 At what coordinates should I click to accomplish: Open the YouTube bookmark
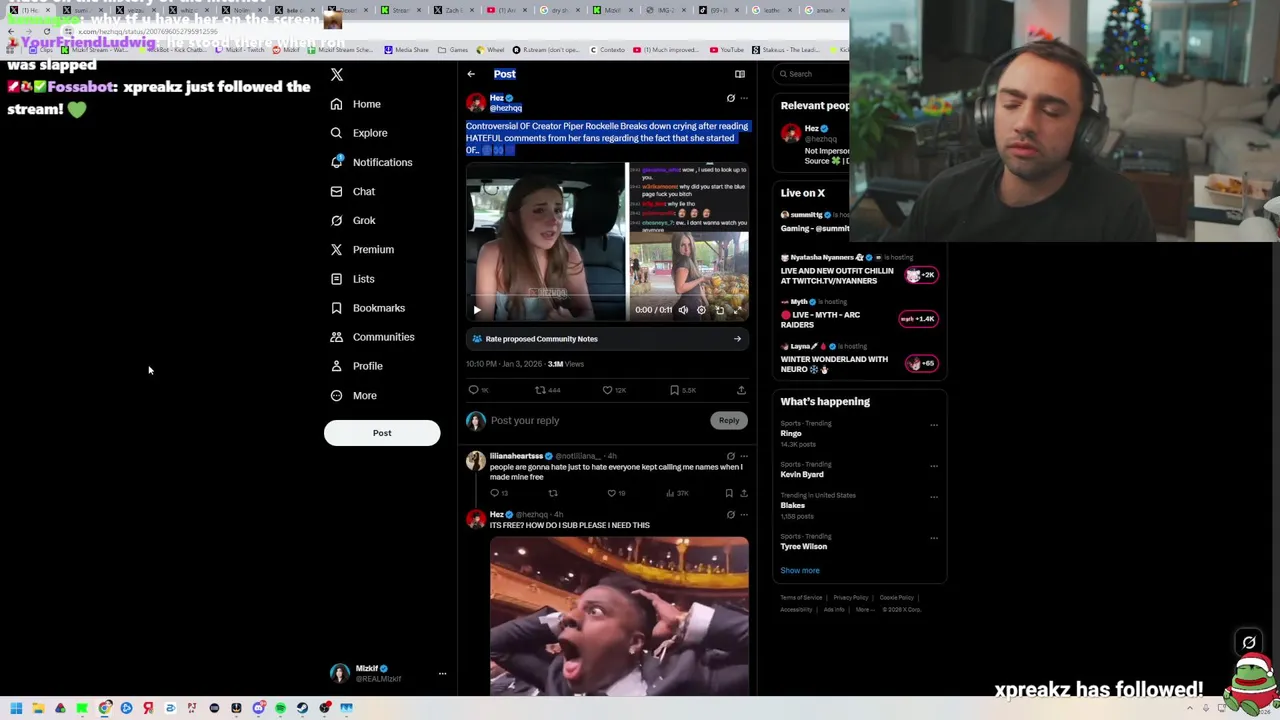[x=727, y=50]
